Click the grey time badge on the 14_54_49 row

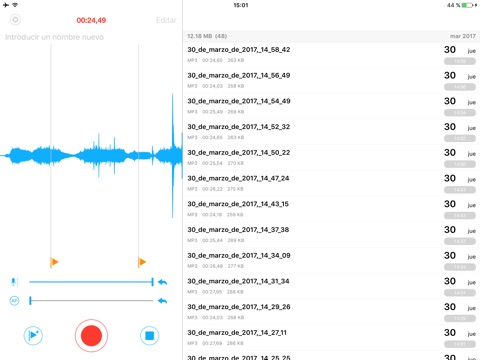click(x=460, y=113)
